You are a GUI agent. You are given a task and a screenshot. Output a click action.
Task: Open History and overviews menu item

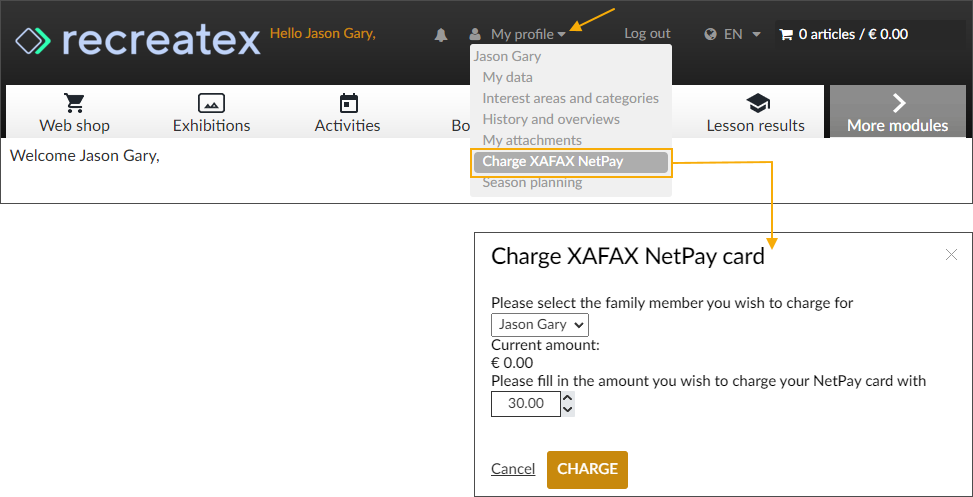tap(551, 119)
